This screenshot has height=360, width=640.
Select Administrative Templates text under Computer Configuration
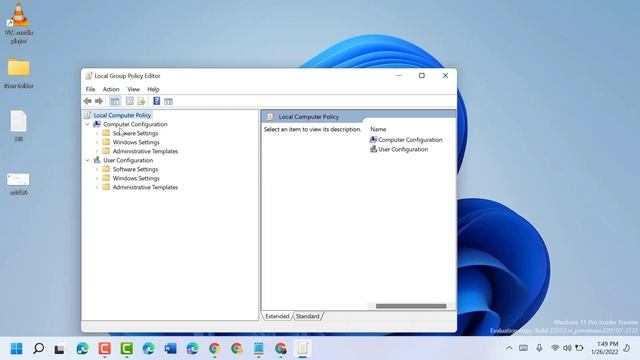click(x=145, y=151)
